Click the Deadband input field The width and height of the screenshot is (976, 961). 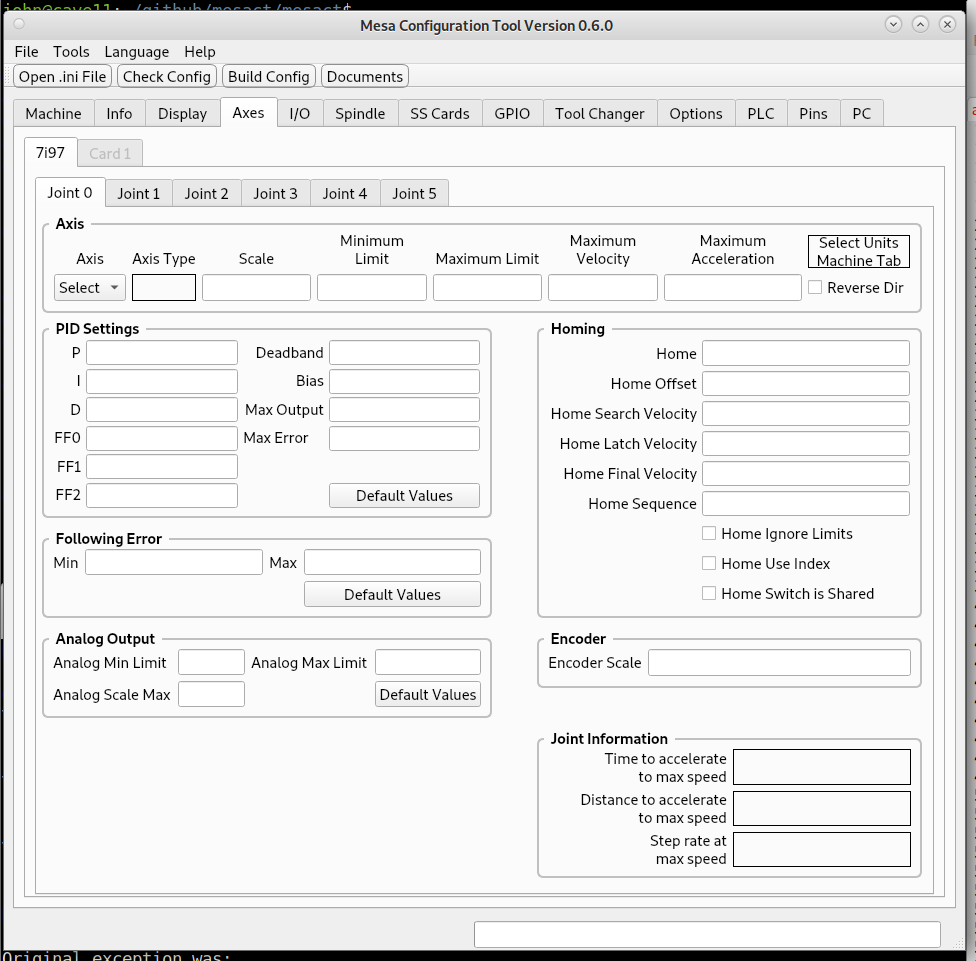405,352
